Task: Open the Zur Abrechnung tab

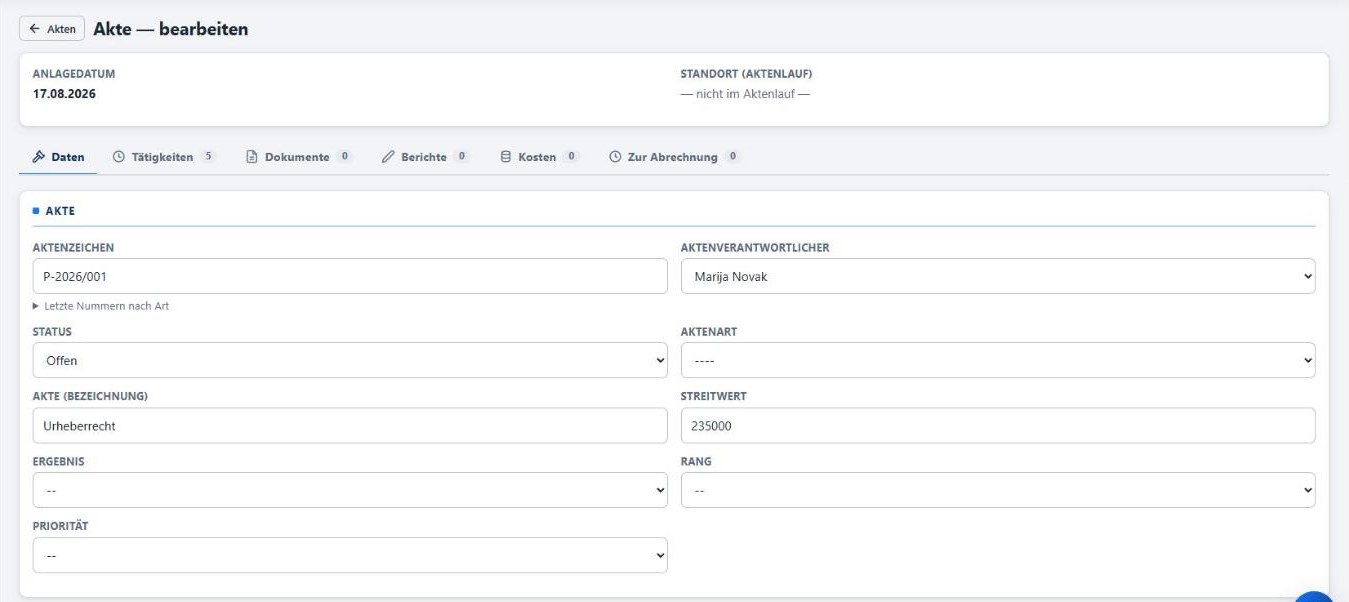Action: [674, 157]
